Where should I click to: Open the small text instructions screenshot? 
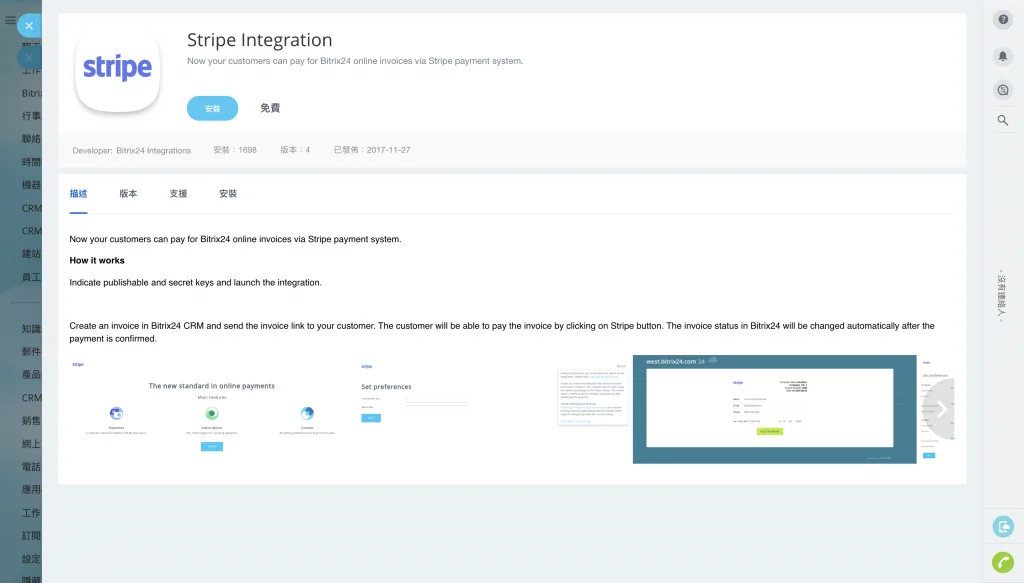(592, 397)
